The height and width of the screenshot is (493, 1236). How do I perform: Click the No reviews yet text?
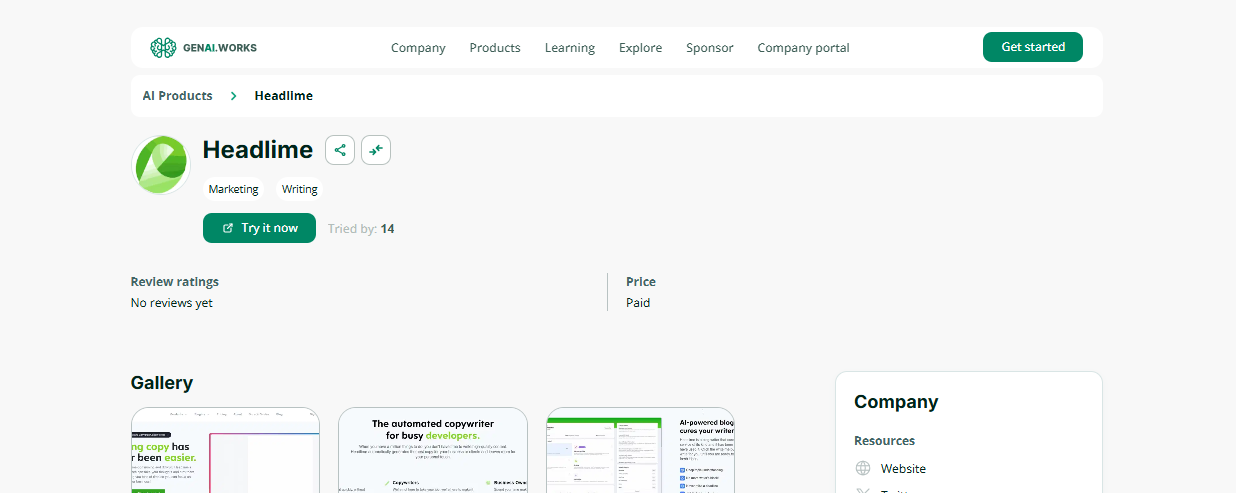click(172, 303)
